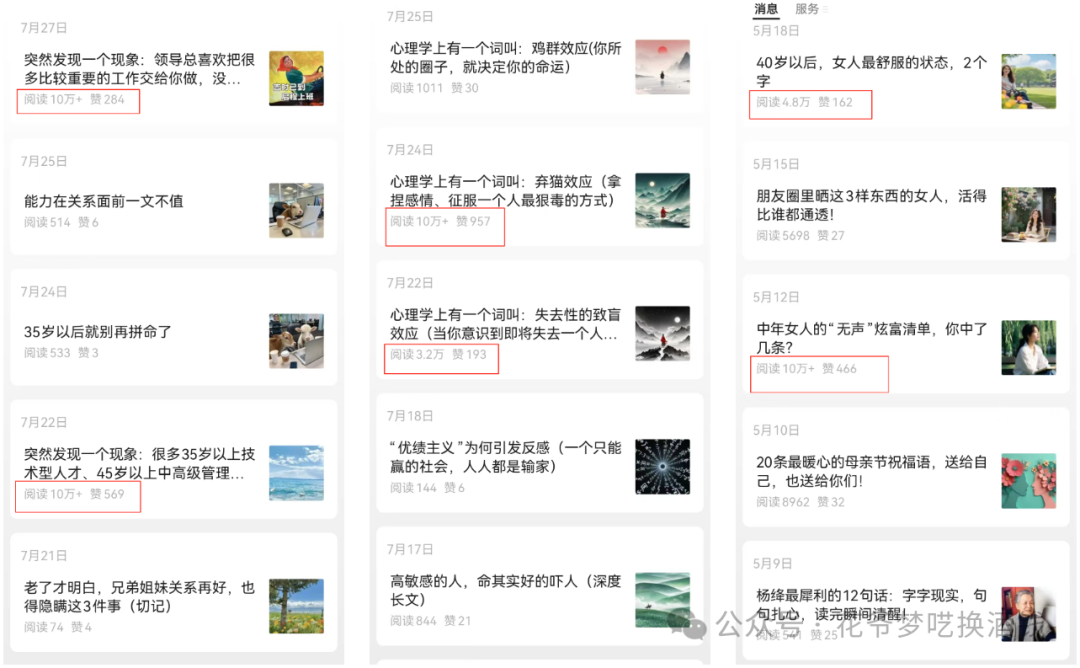The width and height of the screenshot is (1080, 668).
Task: Open the 20条最暖心的母亲节祝福语 article
Action: click(871, 471)
